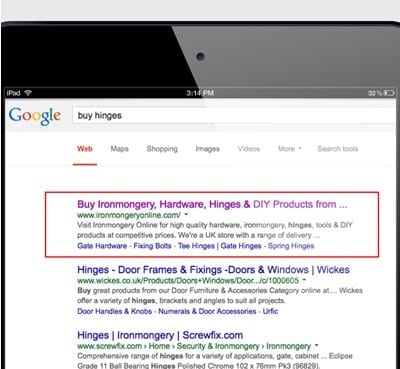Click the iPad carrier label
Image resolution: width=400 pixels, height=369 pixels.
click(14, 93)
